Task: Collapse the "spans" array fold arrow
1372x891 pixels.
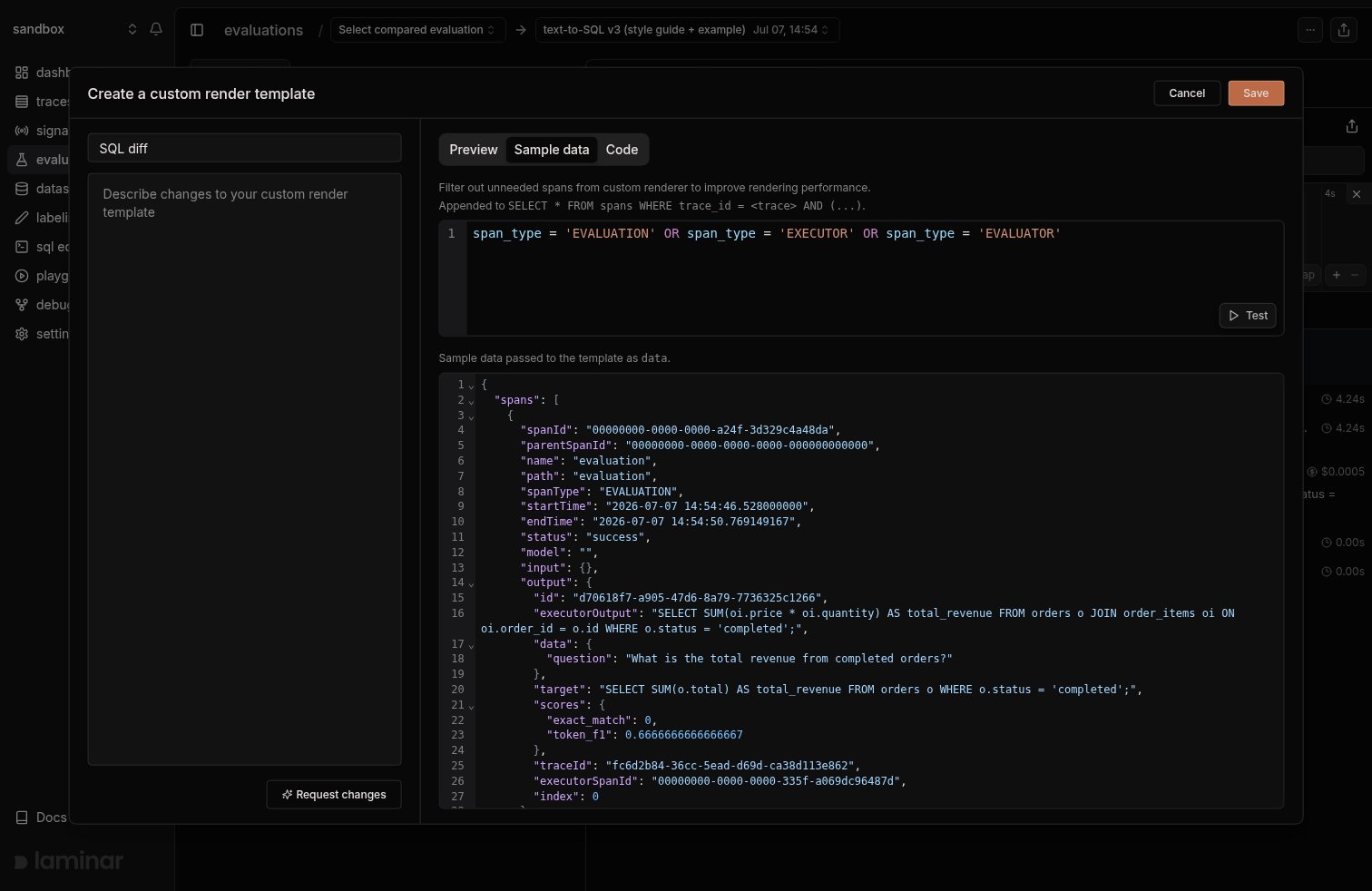Action: tap(471, 401)
